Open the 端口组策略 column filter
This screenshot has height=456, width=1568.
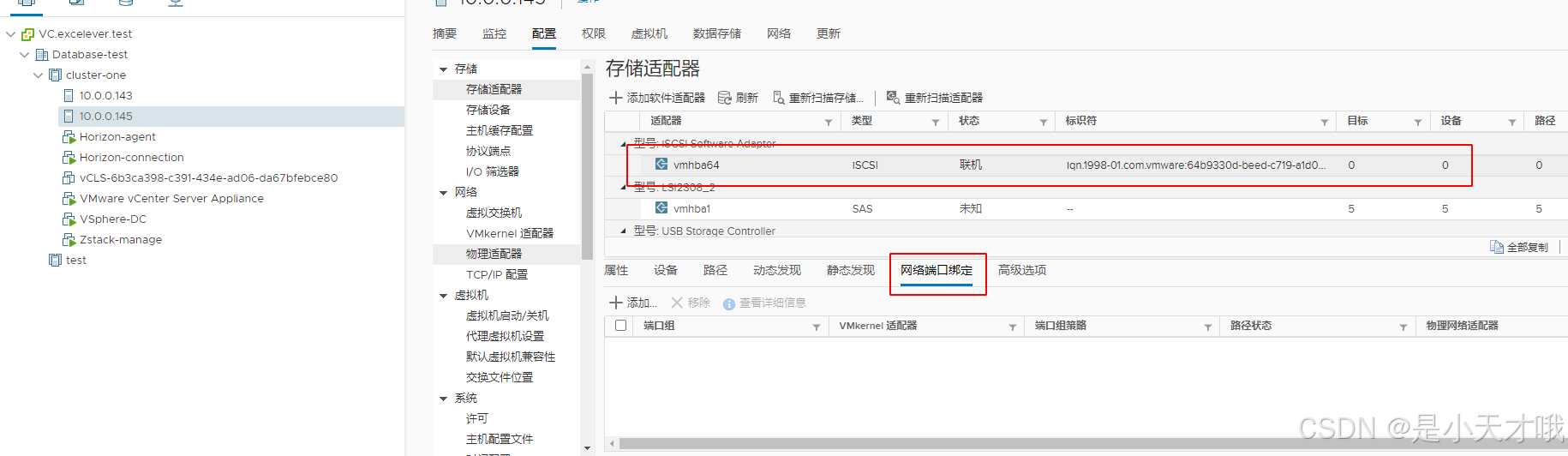tap(1208, 327)
